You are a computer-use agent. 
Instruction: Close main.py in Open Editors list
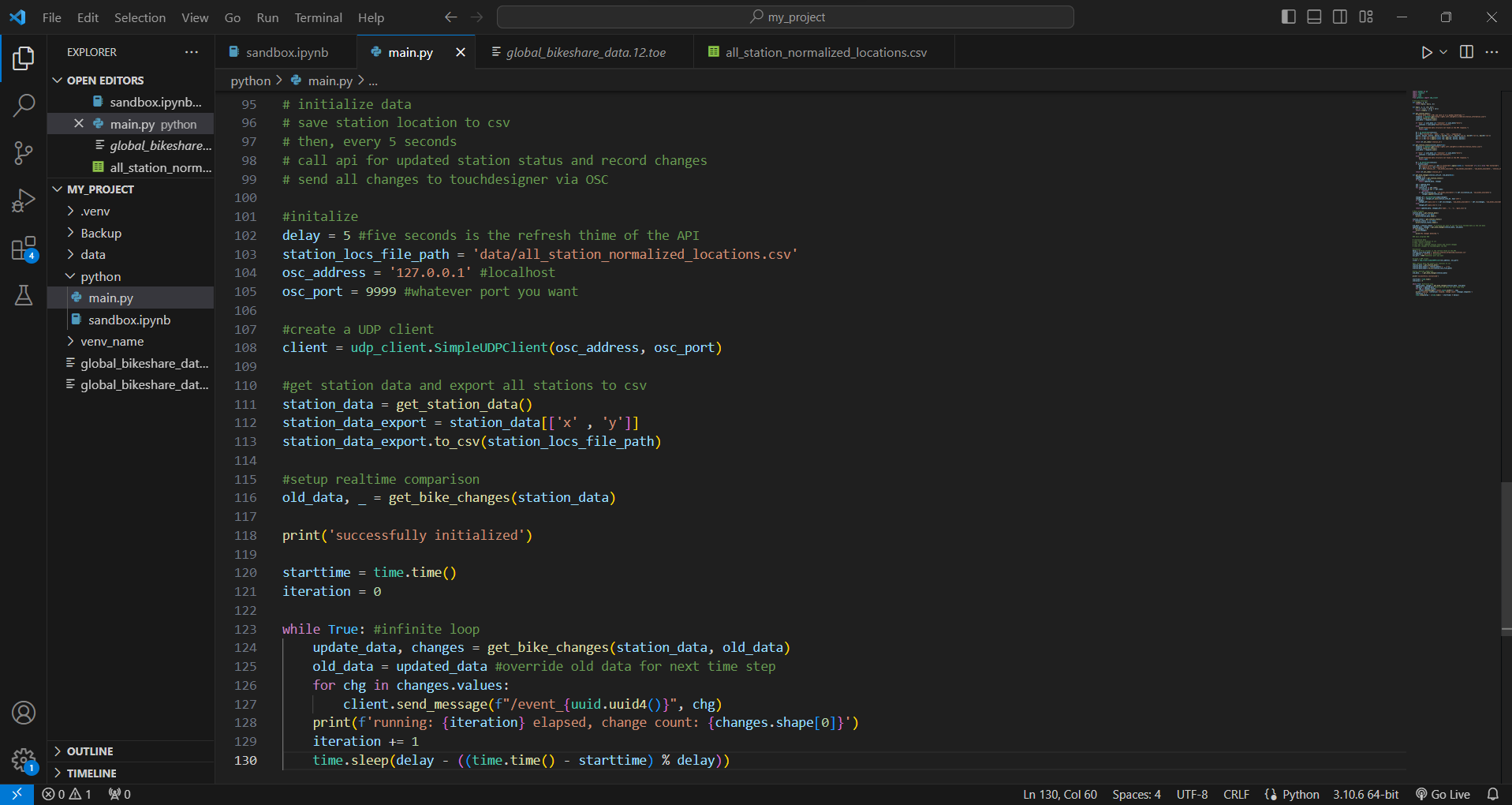pyautogui.click(x=79, y=124)
